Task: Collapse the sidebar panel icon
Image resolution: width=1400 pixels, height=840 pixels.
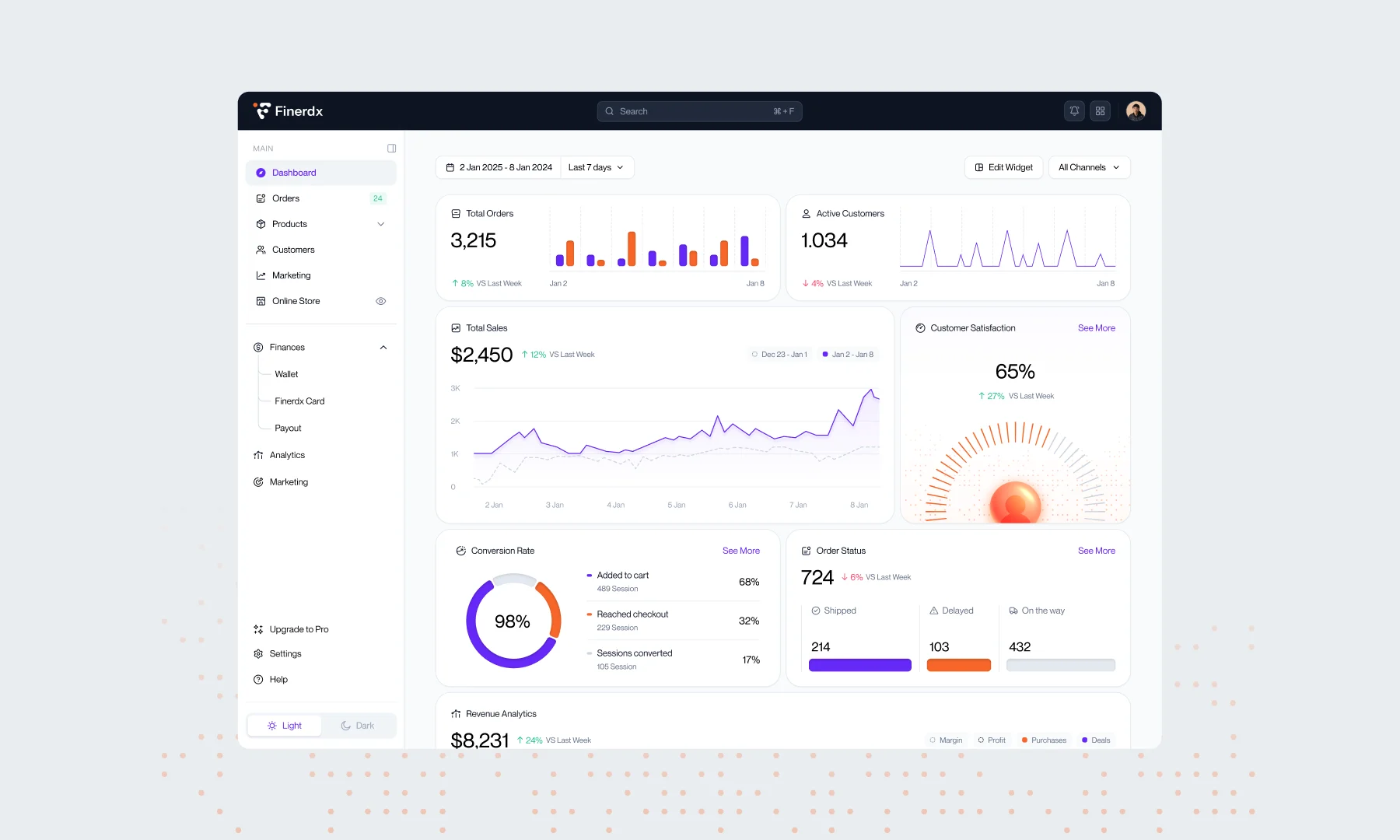Action: tap(391, 149)
